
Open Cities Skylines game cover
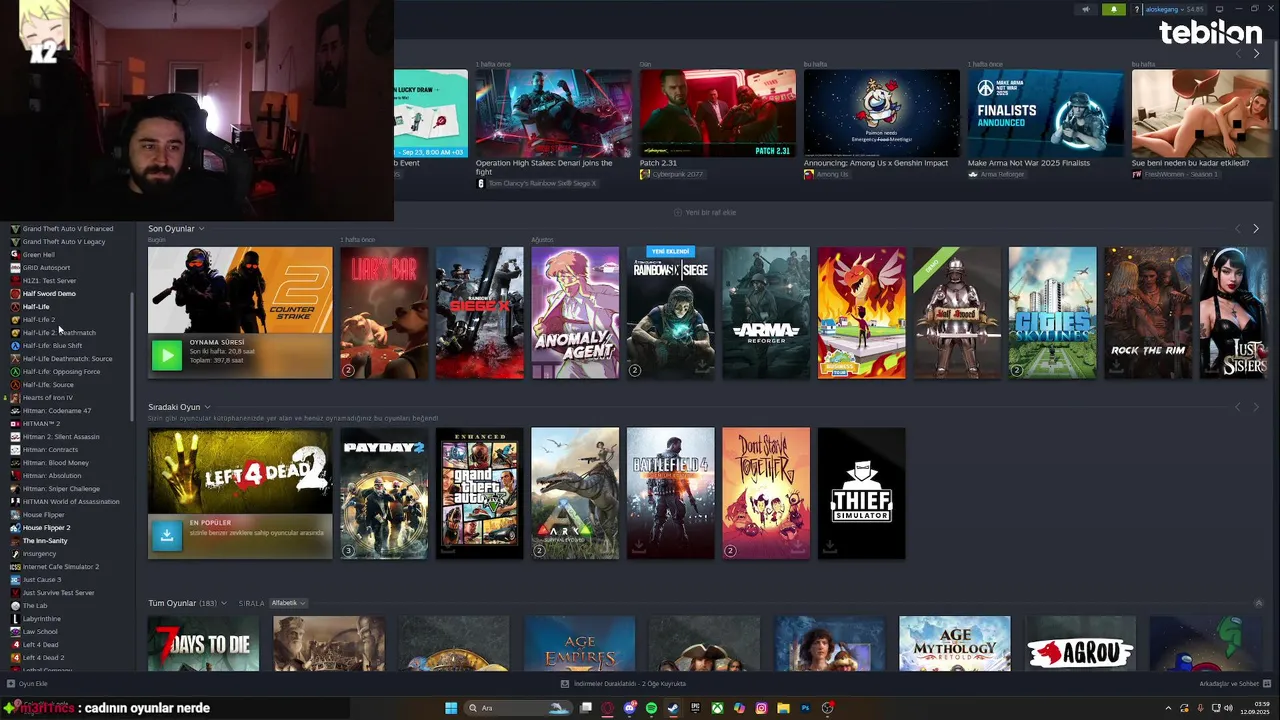tap(1052, 313)
